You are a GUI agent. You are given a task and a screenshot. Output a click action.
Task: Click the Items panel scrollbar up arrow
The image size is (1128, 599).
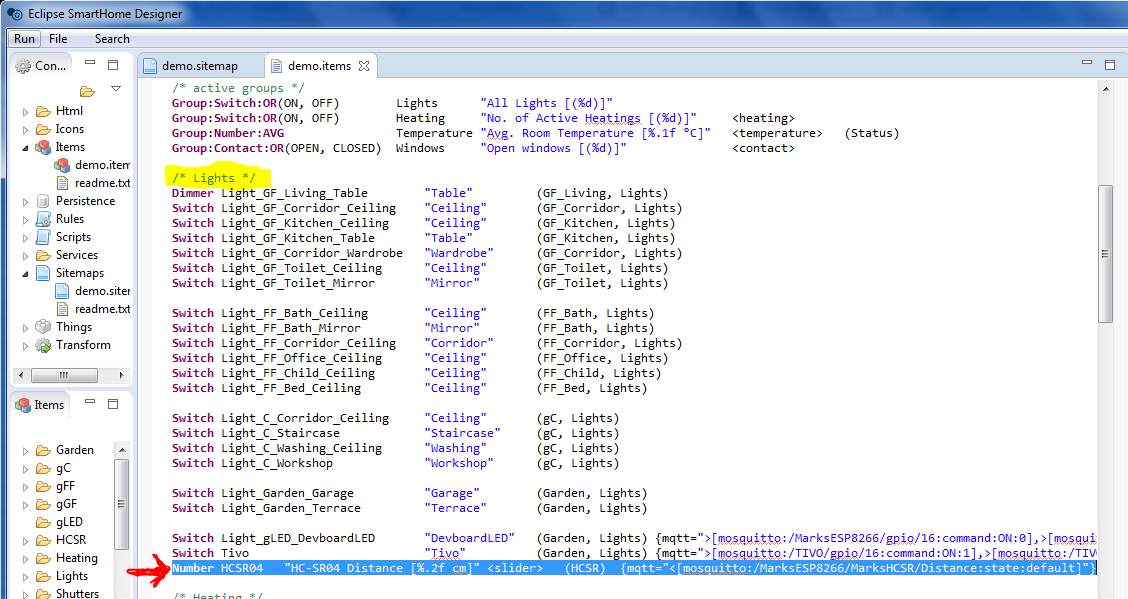pyautogui.click(x=121, y=450)
